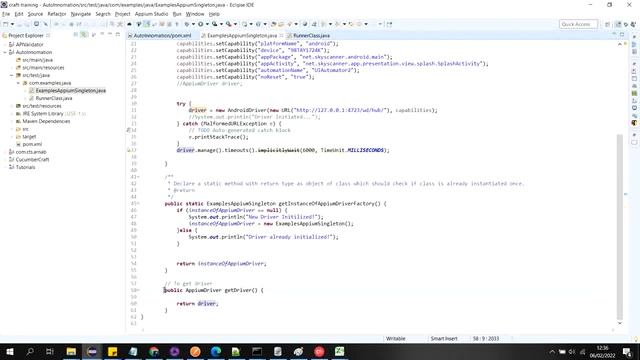Select the CucumberCraft project
This screenshot has height=360, width=640.
(32, 160)
